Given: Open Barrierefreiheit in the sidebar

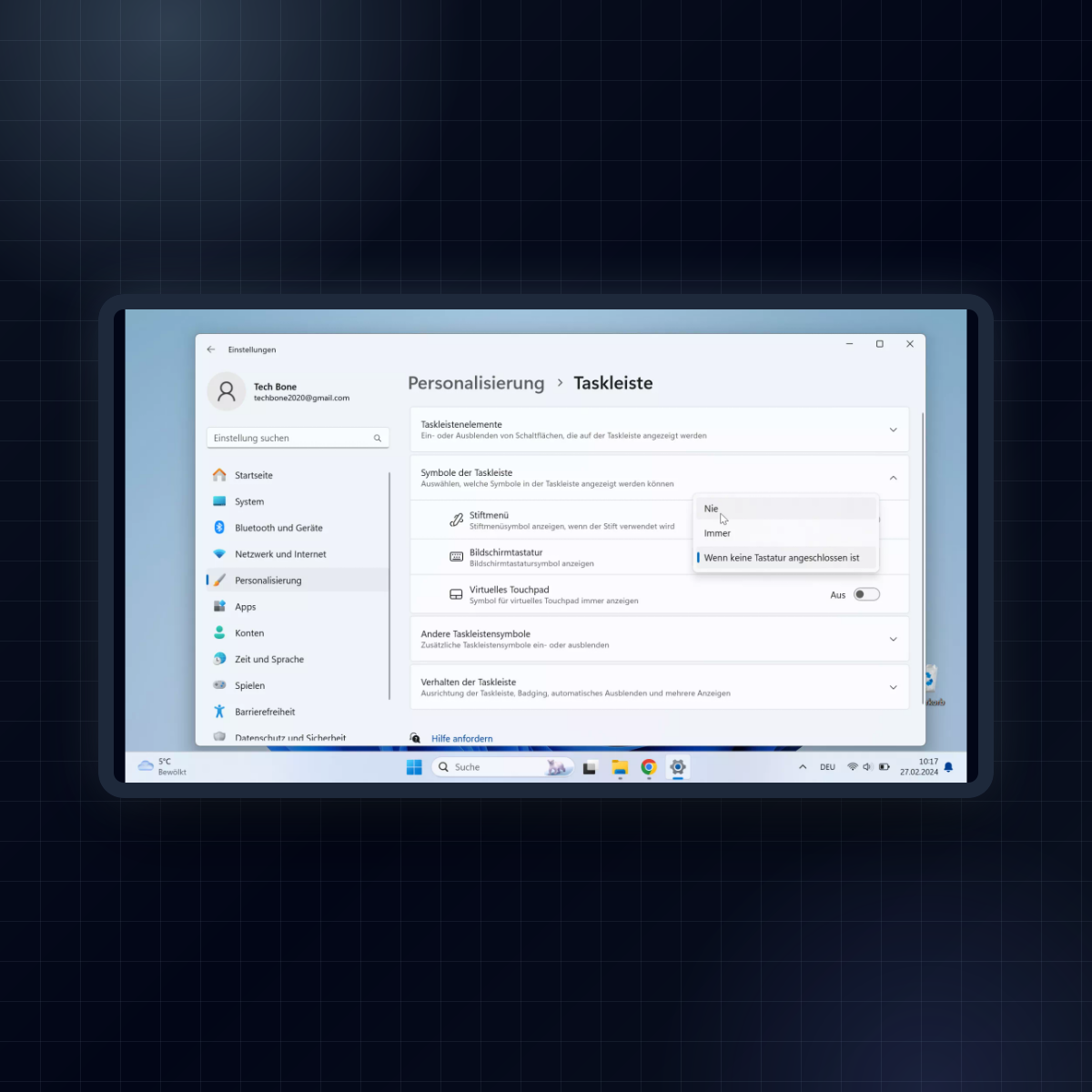Looking at the screenshot, I should tap(298, 713).
